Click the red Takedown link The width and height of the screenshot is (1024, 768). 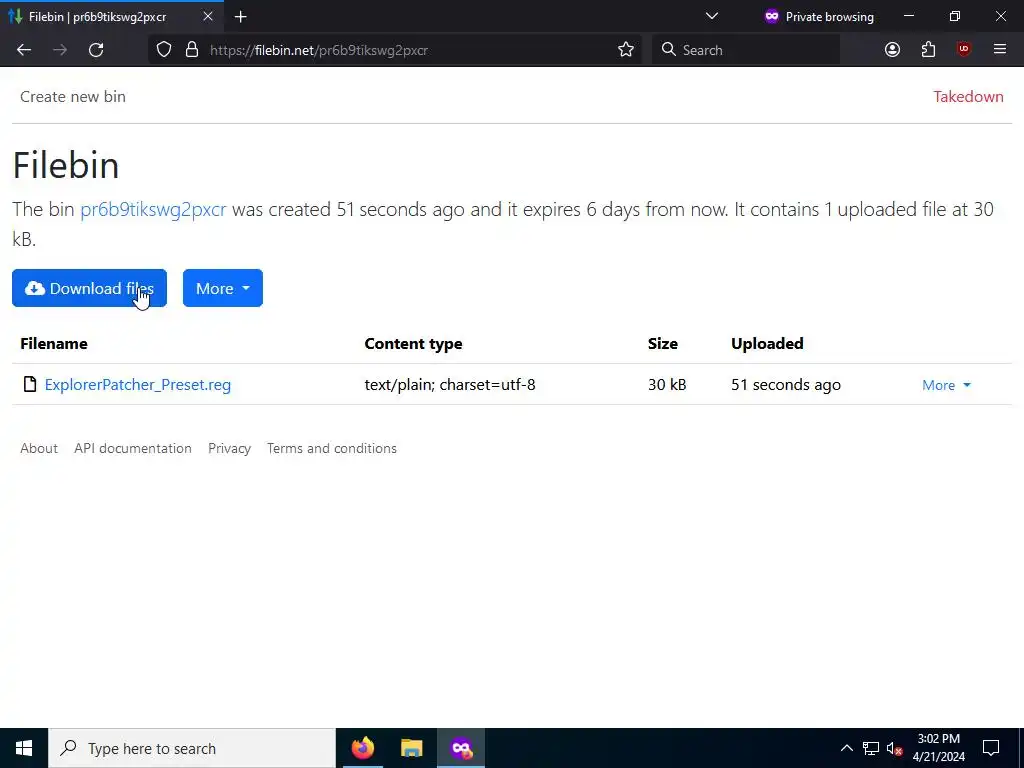click(x=968, y=97)
